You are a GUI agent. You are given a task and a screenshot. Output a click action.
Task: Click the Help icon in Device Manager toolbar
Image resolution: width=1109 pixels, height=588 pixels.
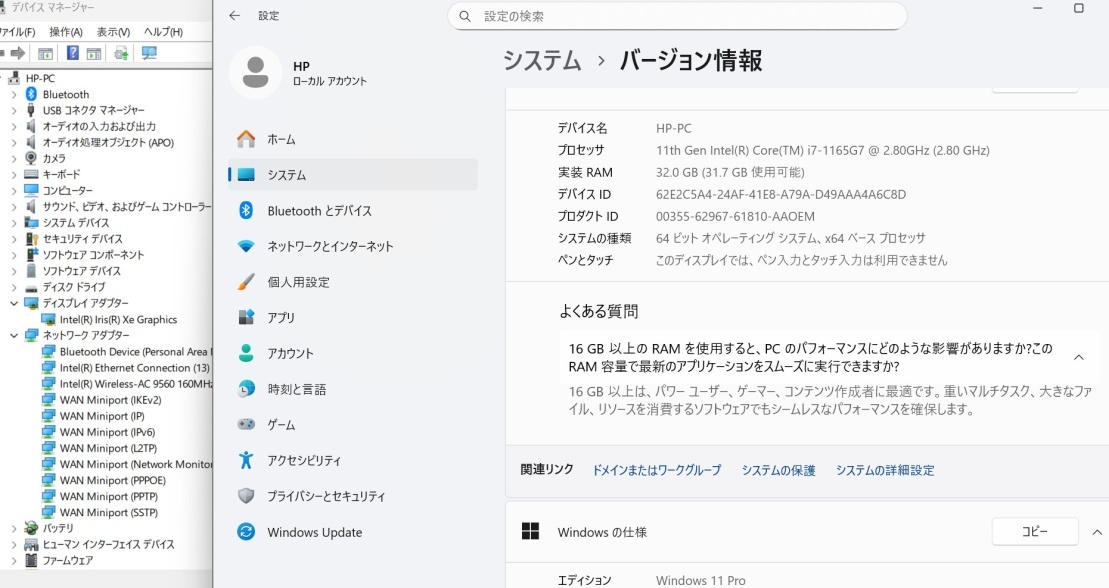72,53
